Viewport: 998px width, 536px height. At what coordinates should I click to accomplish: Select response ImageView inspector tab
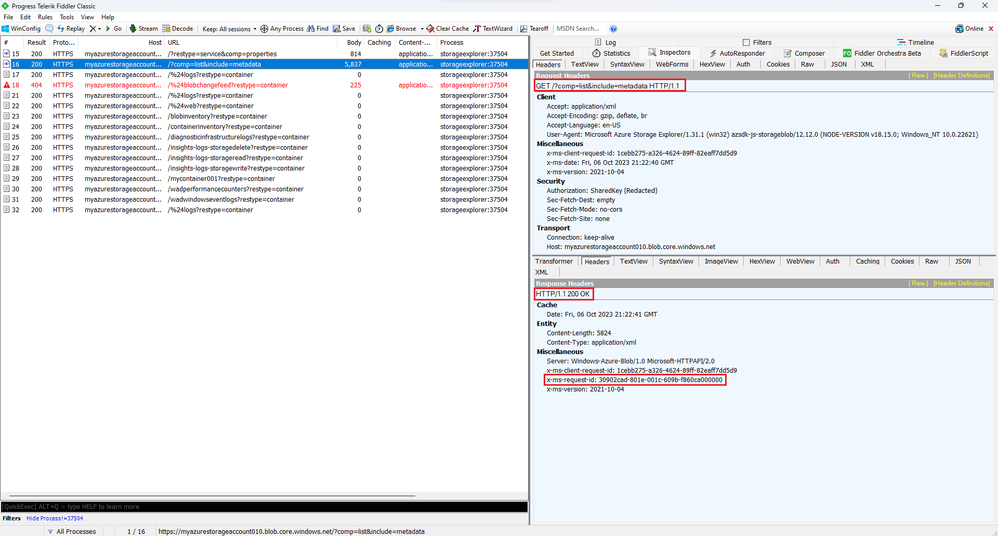coord(721,261)
